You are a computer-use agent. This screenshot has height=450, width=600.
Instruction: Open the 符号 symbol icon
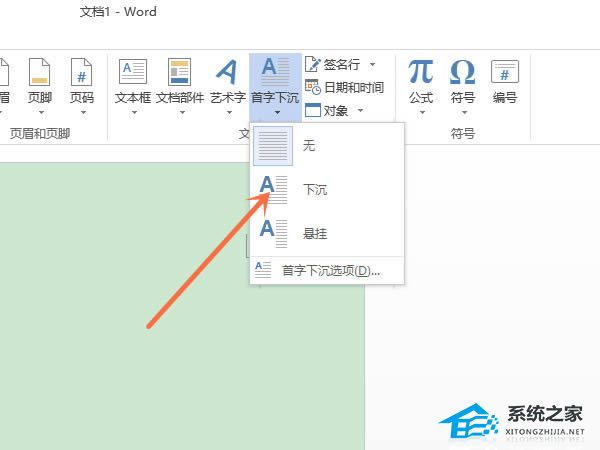pyautogui.click(x=463, y=72)
